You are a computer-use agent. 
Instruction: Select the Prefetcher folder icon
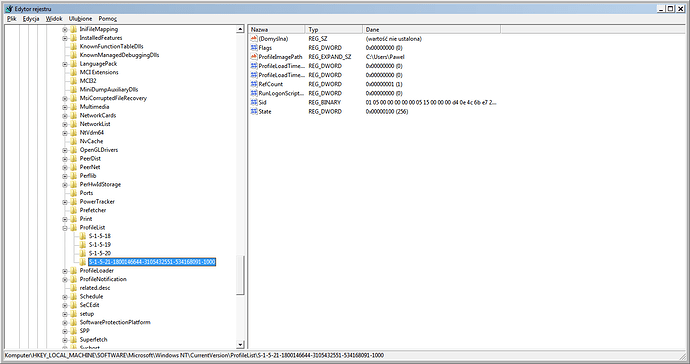[73, 210]
